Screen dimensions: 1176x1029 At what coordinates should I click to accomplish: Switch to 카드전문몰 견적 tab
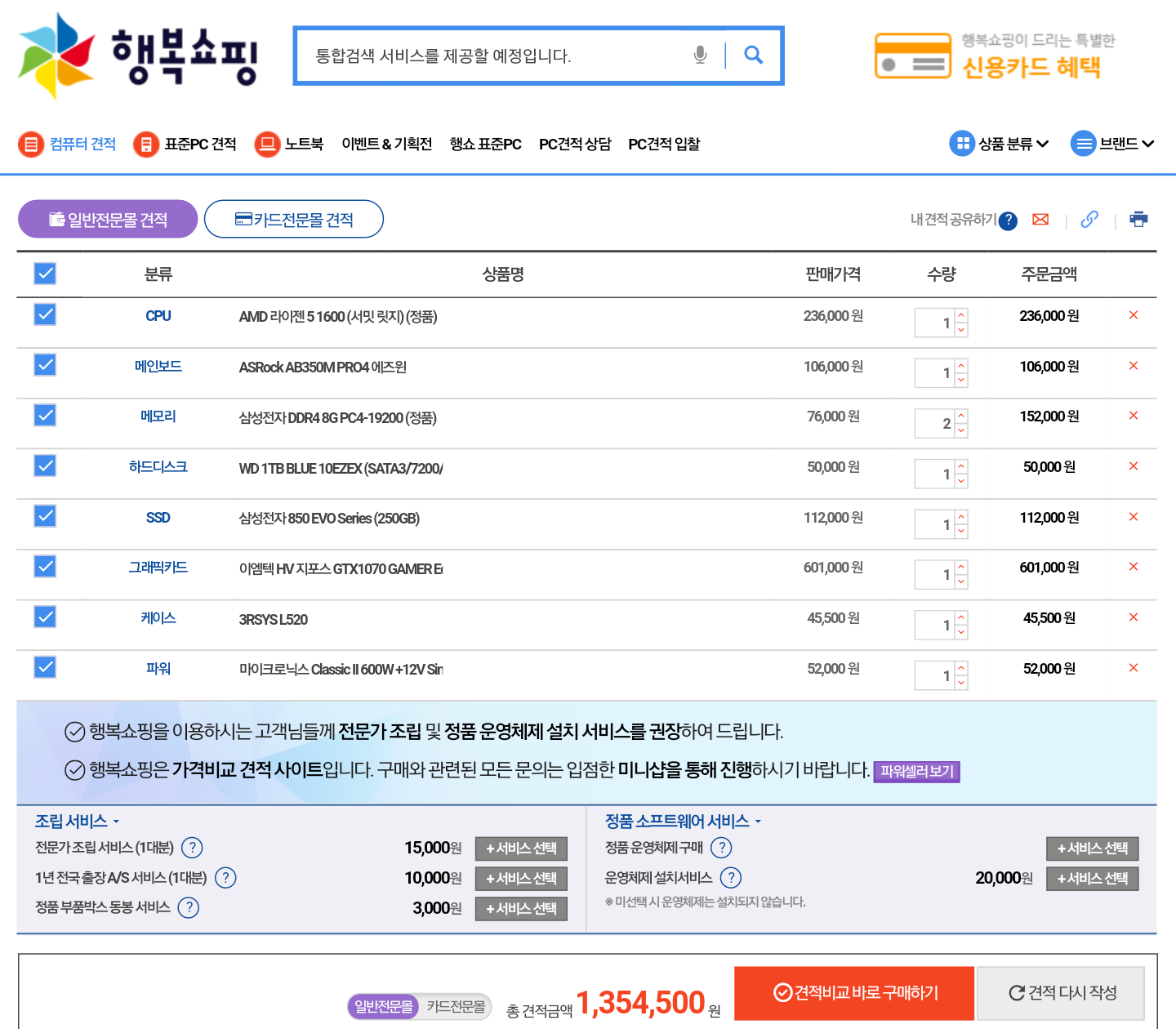point(294,220)
